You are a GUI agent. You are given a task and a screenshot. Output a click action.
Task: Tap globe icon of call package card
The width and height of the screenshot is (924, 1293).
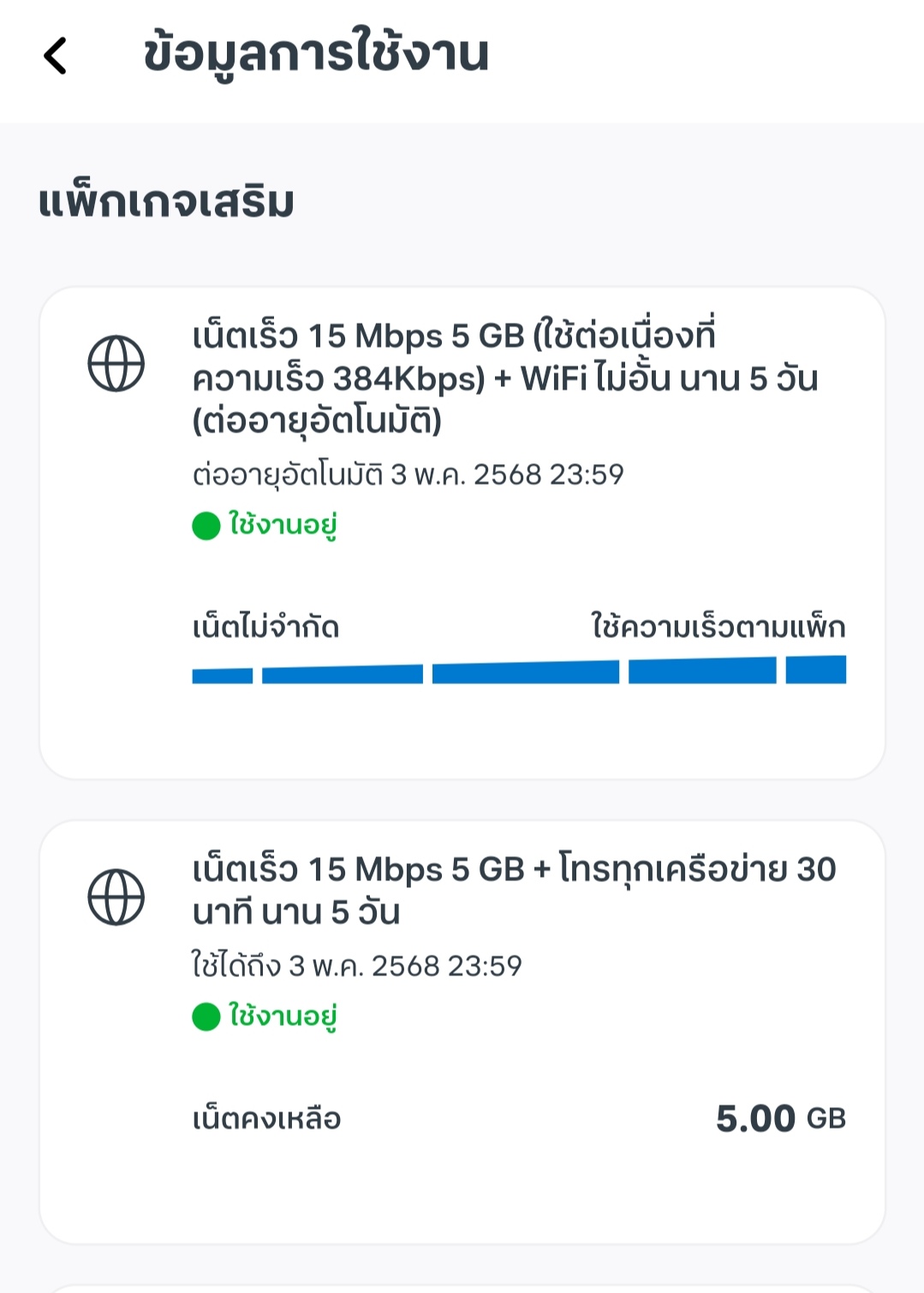[x=116, y=897]
